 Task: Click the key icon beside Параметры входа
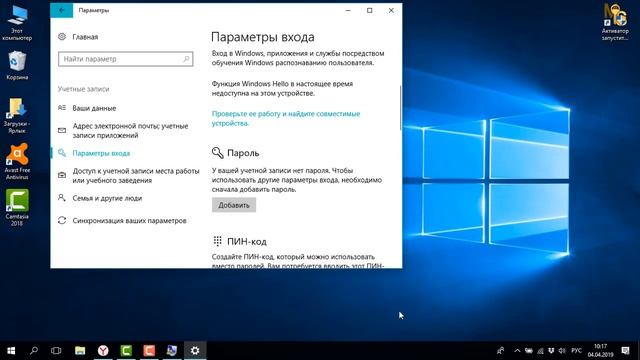(62, 153)
